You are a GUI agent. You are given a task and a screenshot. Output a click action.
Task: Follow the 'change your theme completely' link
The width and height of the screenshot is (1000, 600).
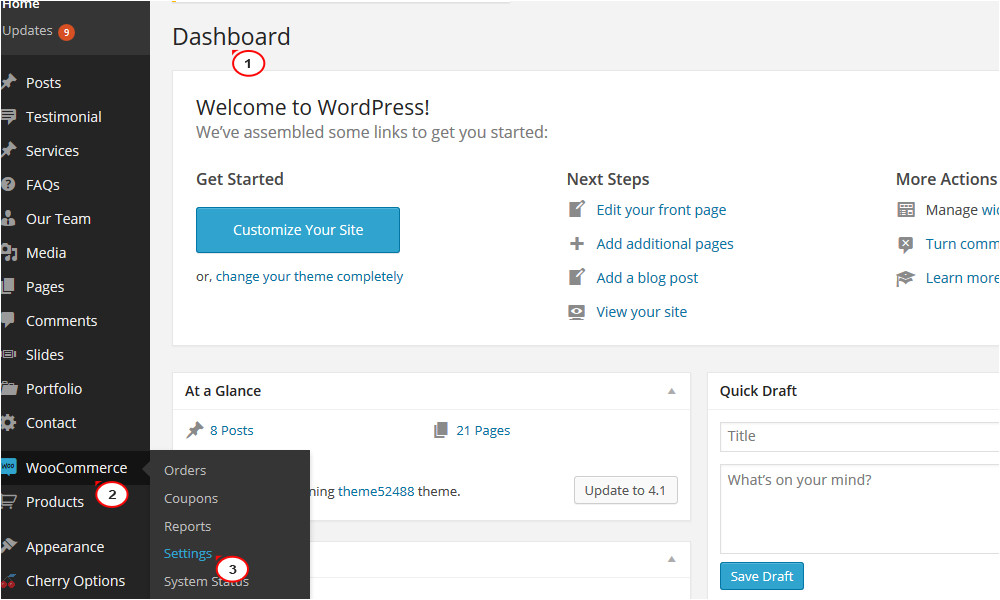coord(309,276)
